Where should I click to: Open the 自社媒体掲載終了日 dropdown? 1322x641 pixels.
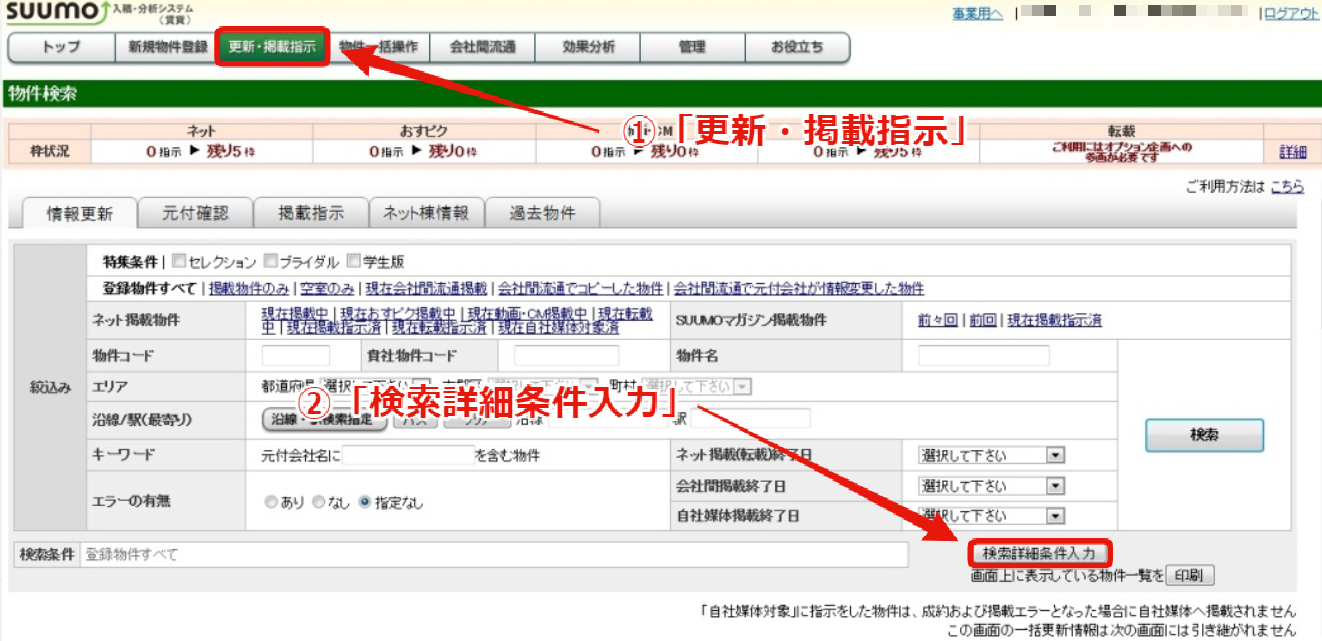[x=991, y=516]
